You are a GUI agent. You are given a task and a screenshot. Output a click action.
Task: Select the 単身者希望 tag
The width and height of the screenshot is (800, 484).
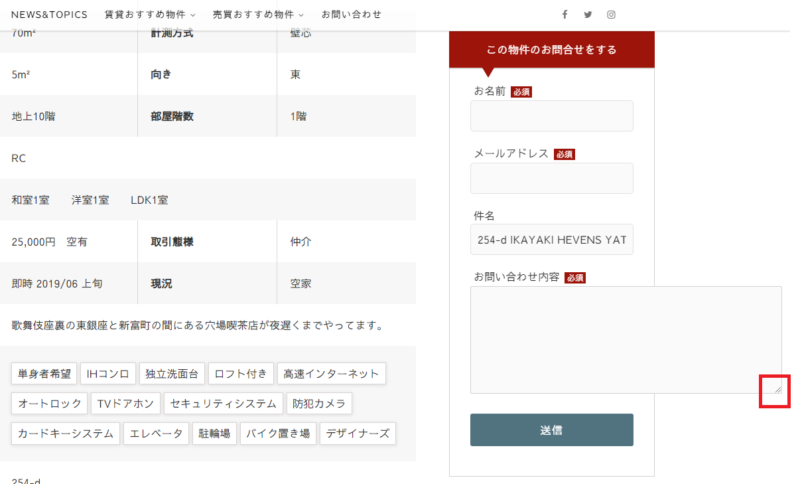(x=42, y=374)
